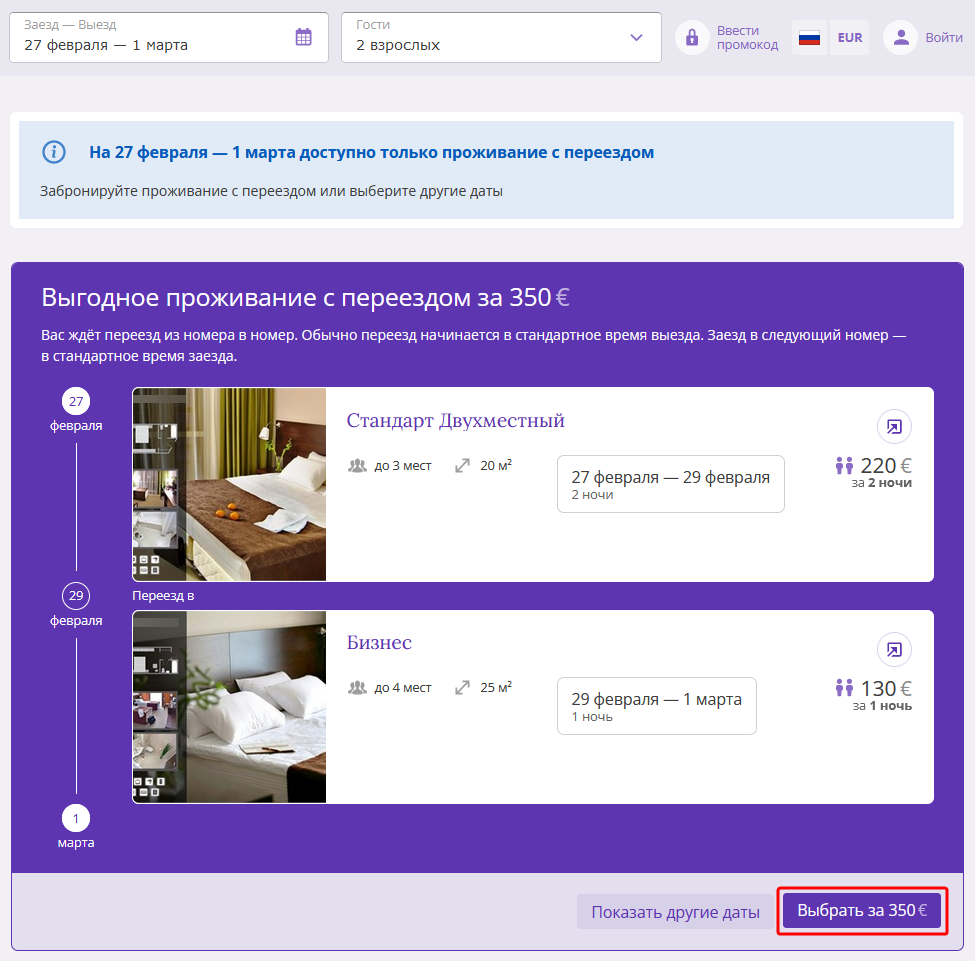
Task: Click the capacity icon beside до 4 мест
Action: 357,687
